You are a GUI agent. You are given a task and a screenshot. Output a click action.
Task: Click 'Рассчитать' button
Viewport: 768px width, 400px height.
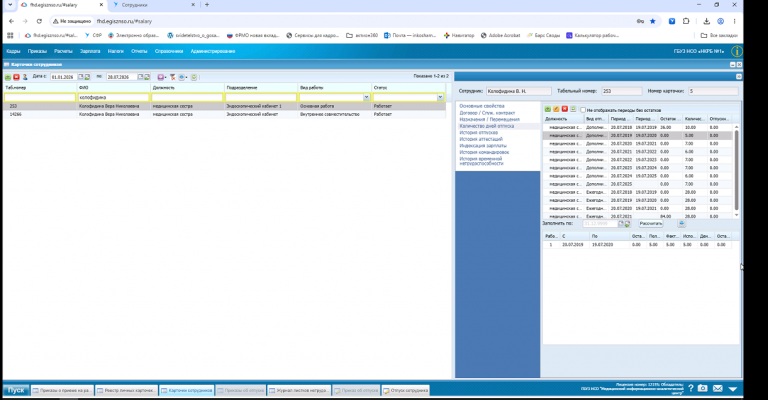click(x=651, y=224)
